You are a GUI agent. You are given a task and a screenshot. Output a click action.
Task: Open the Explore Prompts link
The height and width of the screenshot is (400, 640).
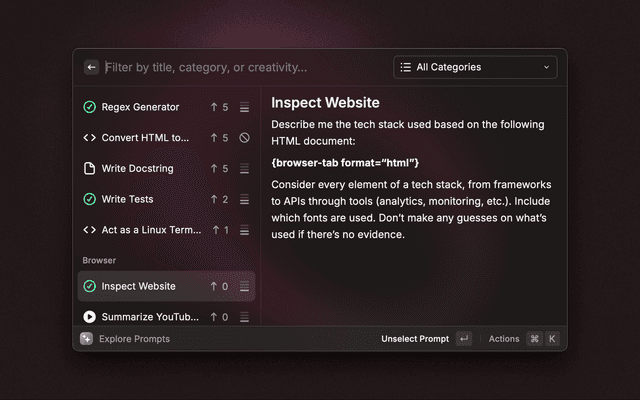click(134, 339)
